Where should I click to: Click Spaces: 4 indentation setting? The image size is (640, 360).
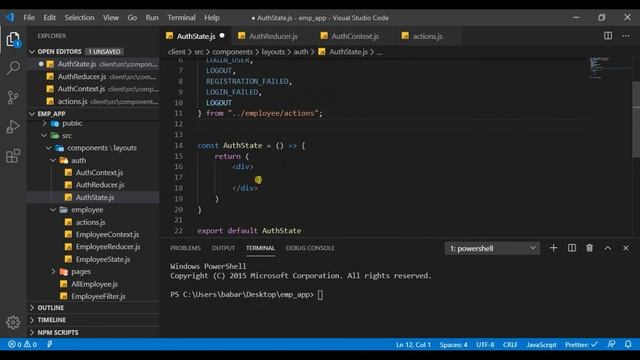[x=453, y=344]
